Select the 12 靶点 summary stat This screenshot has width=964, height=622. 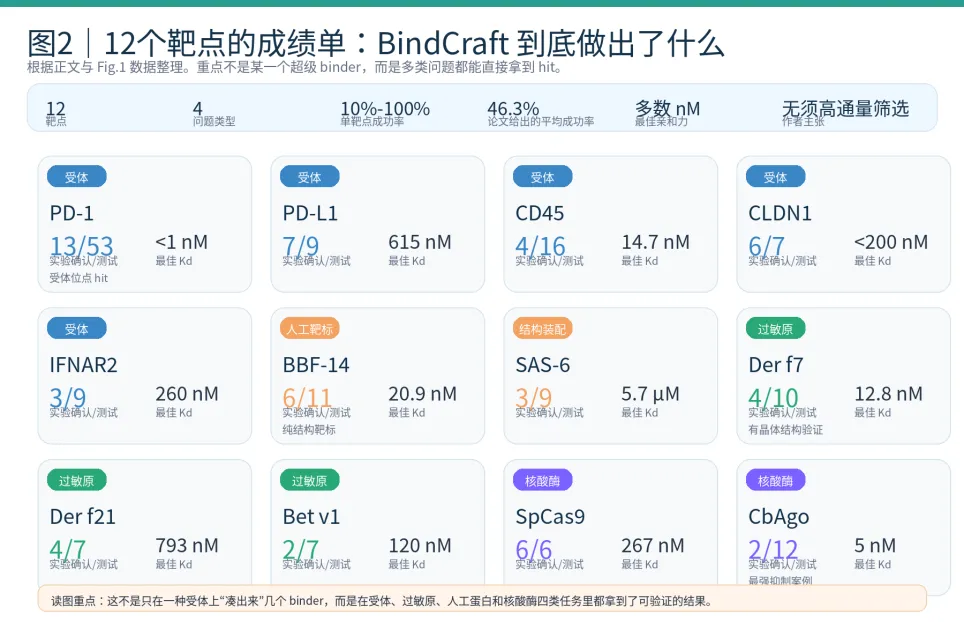click(x=56, y=113)
